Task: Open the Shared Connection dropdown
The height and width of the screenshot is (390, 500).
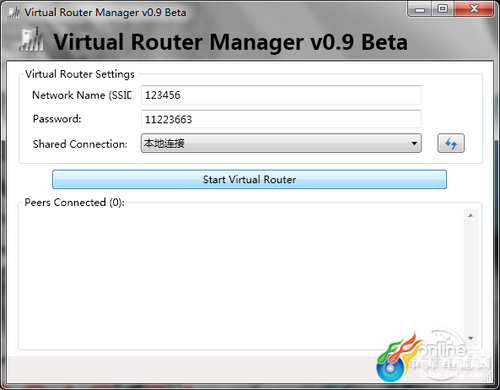Action: [281, 143]
